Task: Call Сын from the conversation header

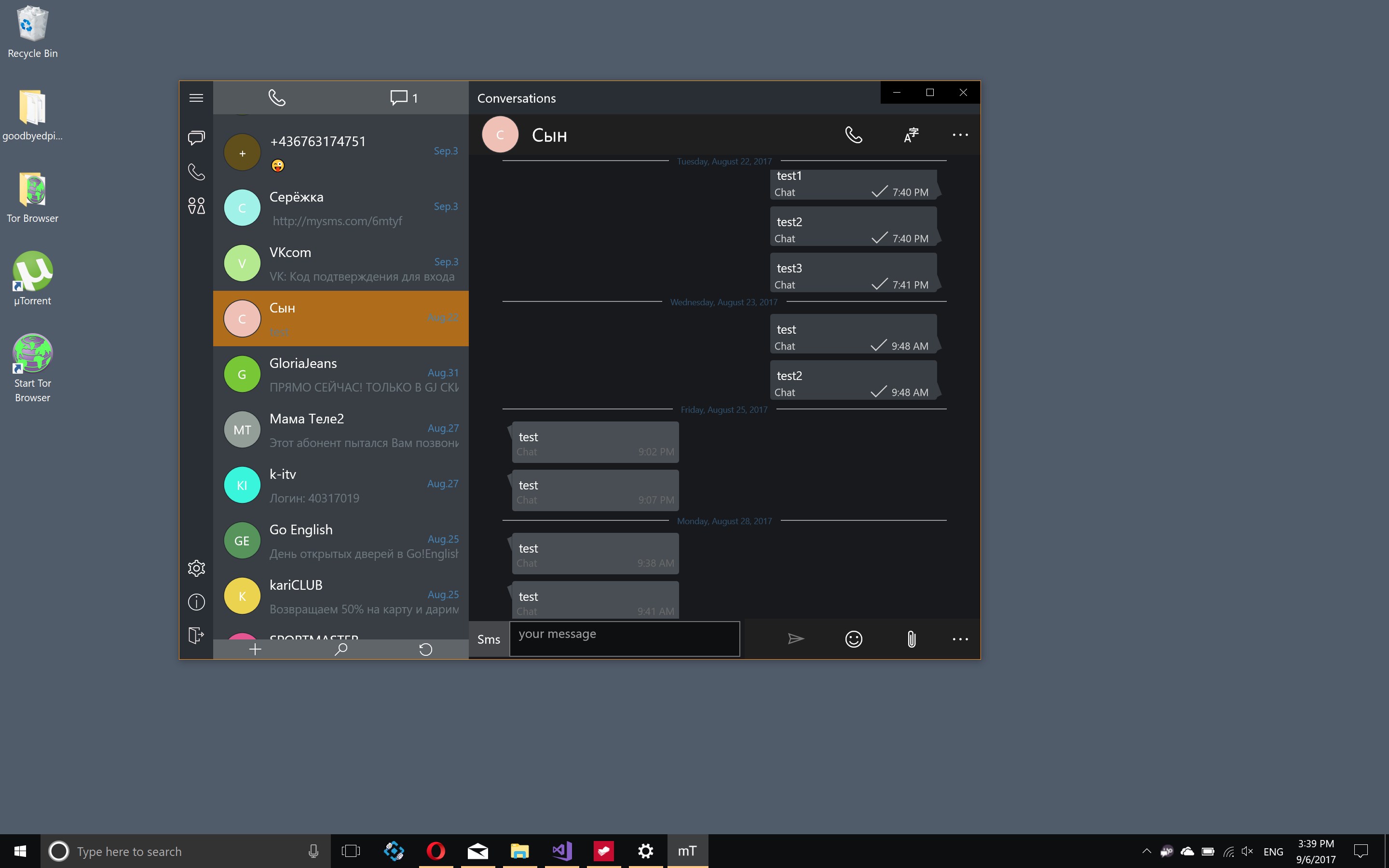Action: [854, 135]
